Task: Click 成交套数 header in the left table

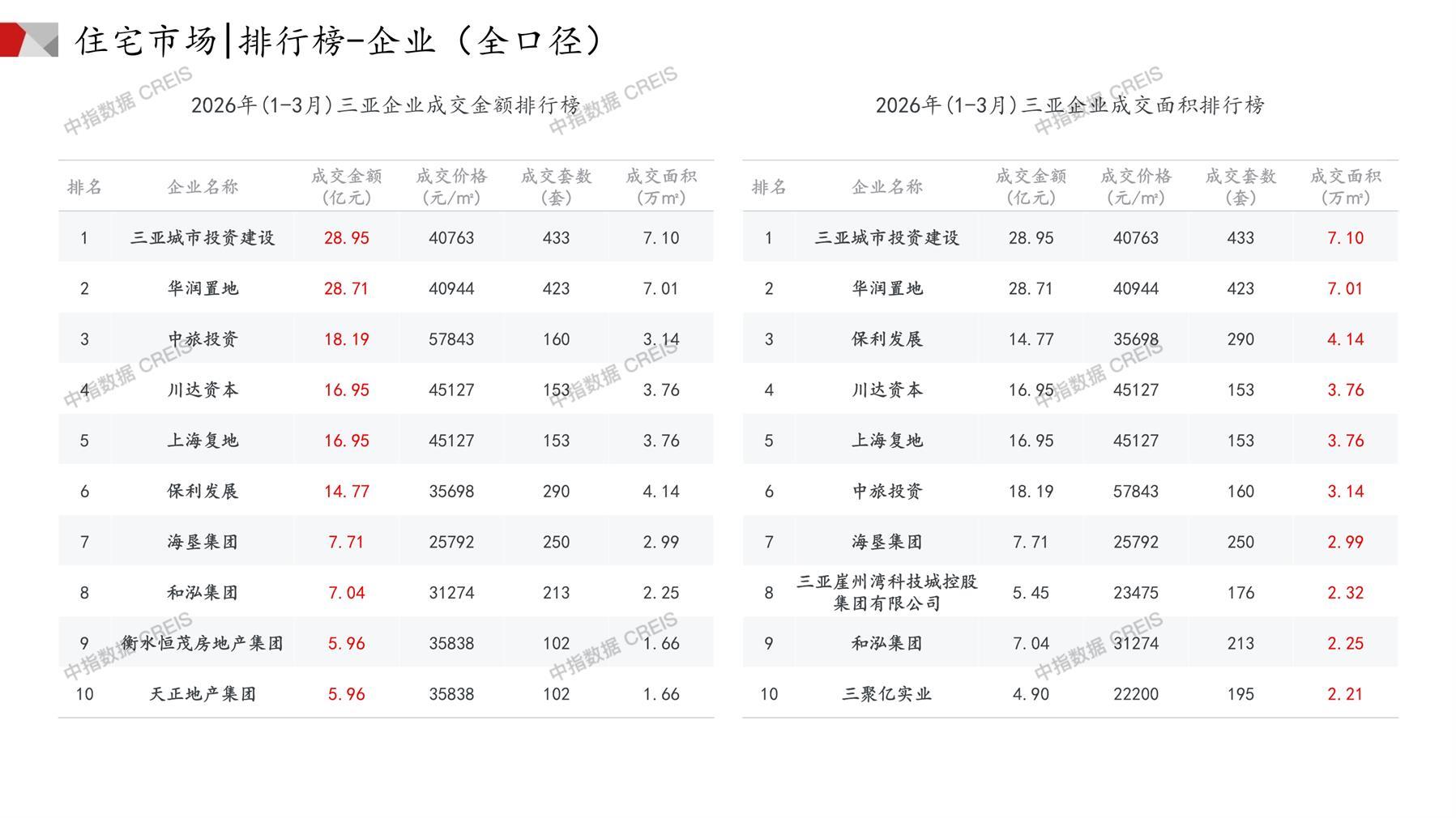Action: 556,187
